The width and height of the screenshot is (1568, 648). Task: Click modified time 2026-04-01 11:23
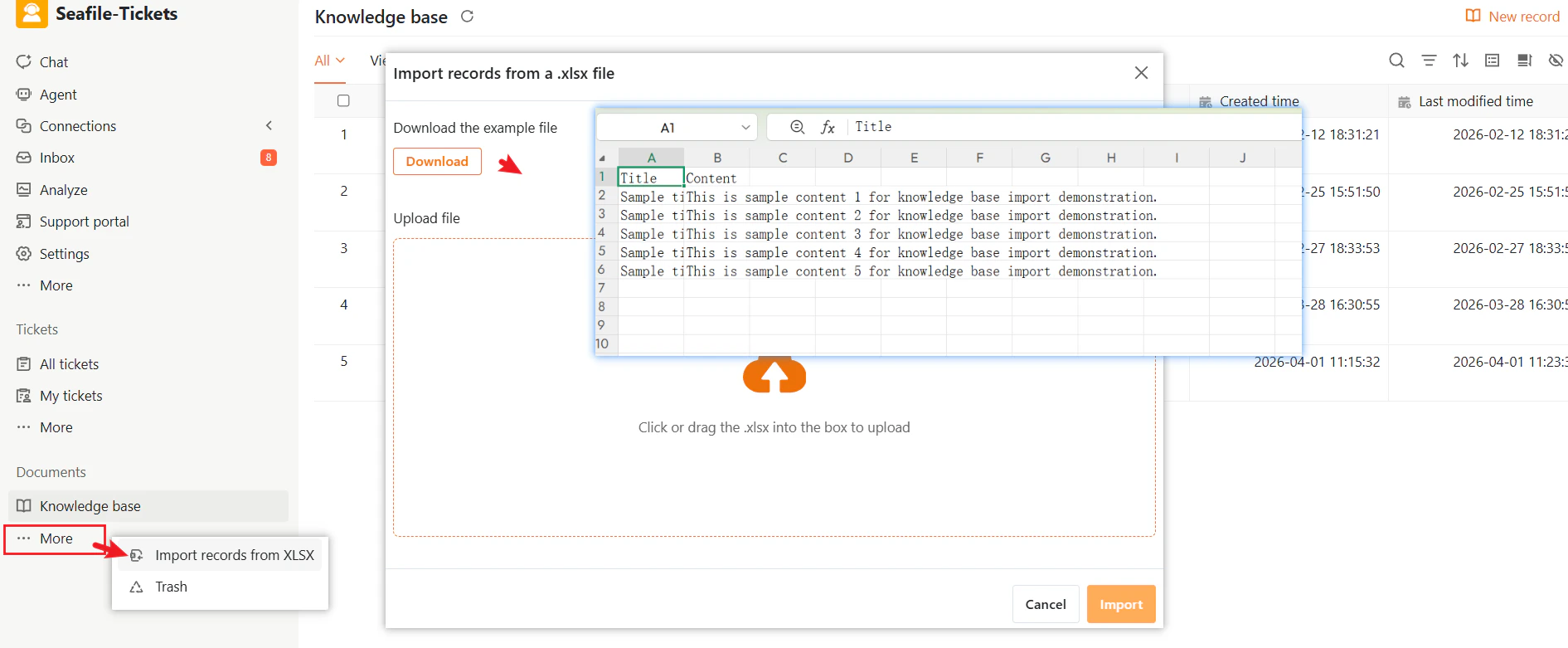point(1510,362)
